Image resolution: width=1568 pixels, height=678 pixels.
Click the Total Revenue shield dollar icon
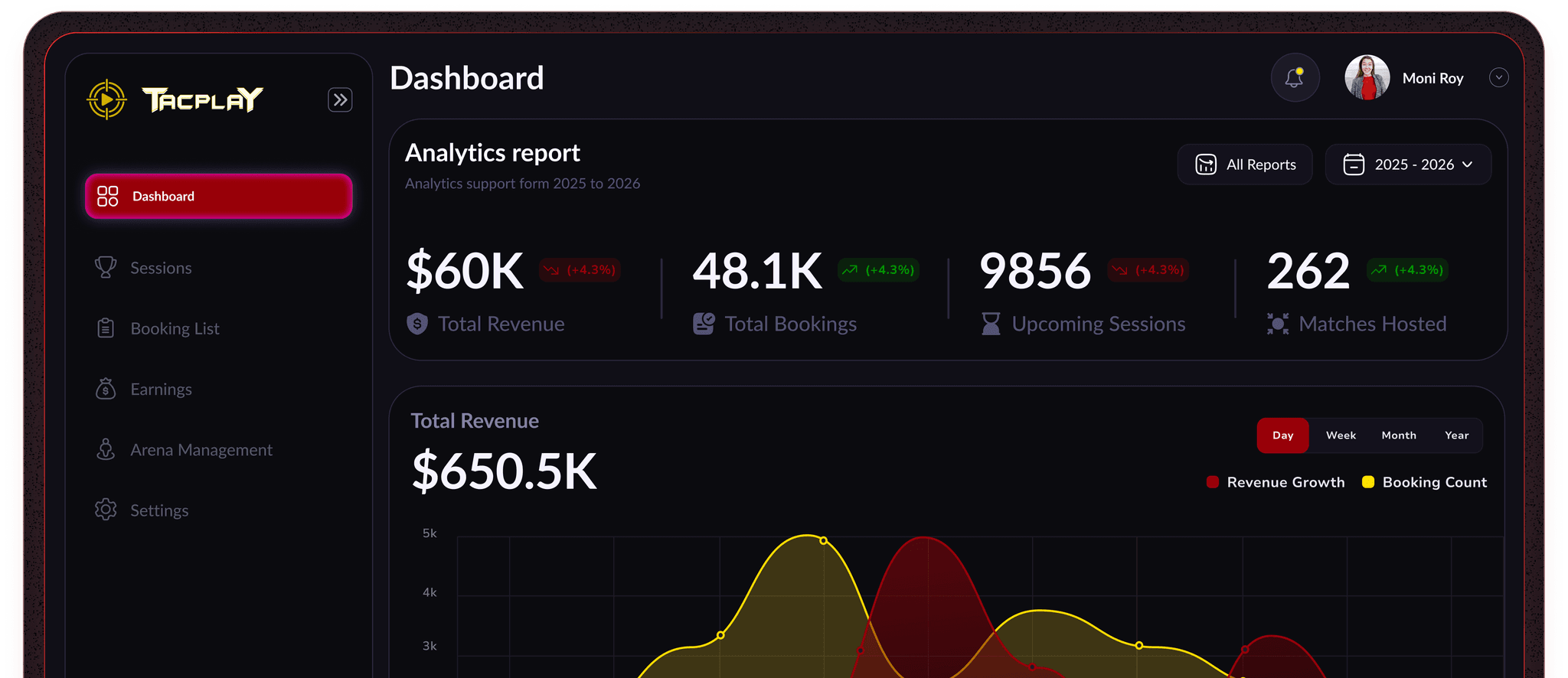click(417, 324)
